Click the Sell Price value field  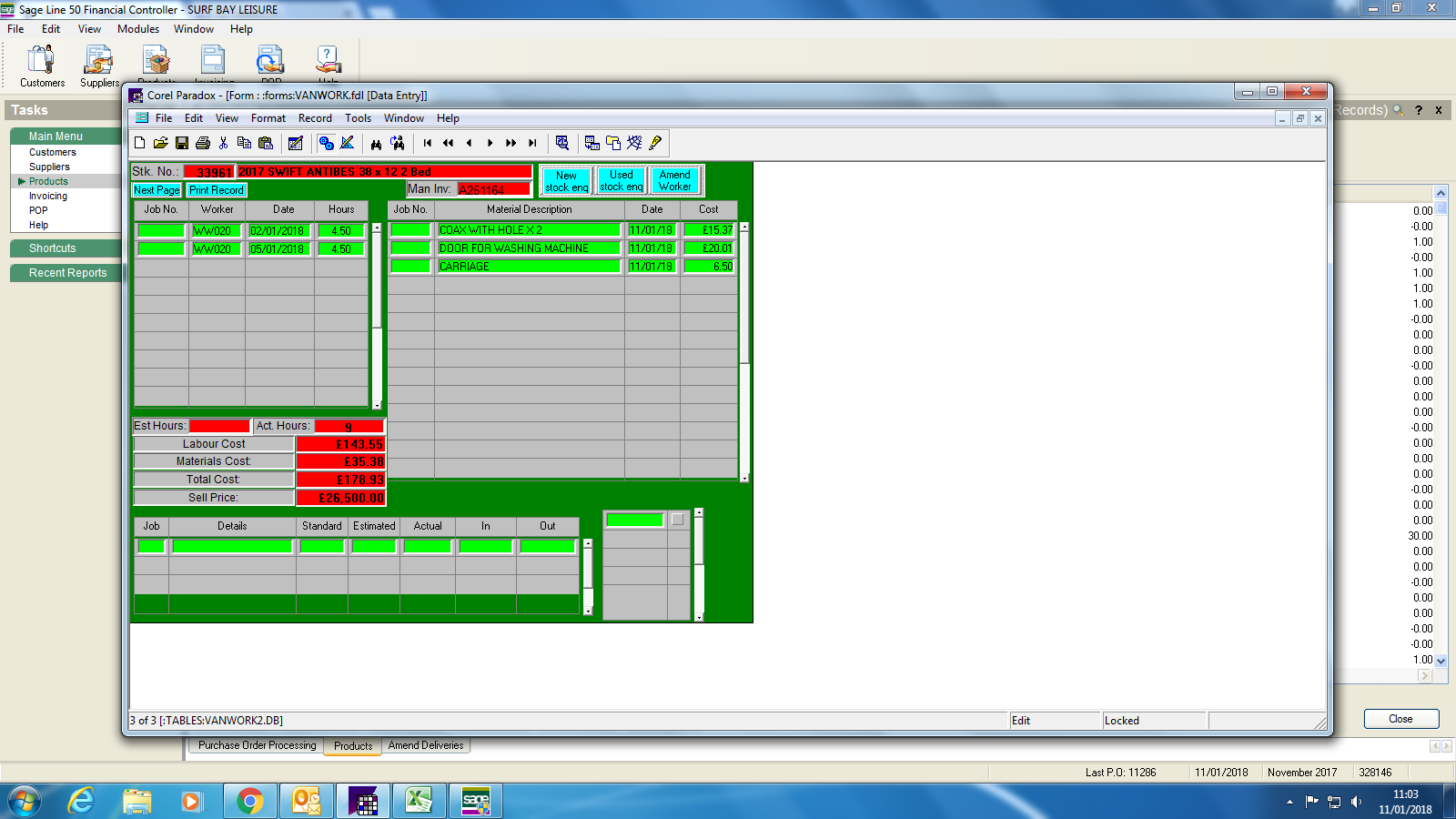click(341, 498)
